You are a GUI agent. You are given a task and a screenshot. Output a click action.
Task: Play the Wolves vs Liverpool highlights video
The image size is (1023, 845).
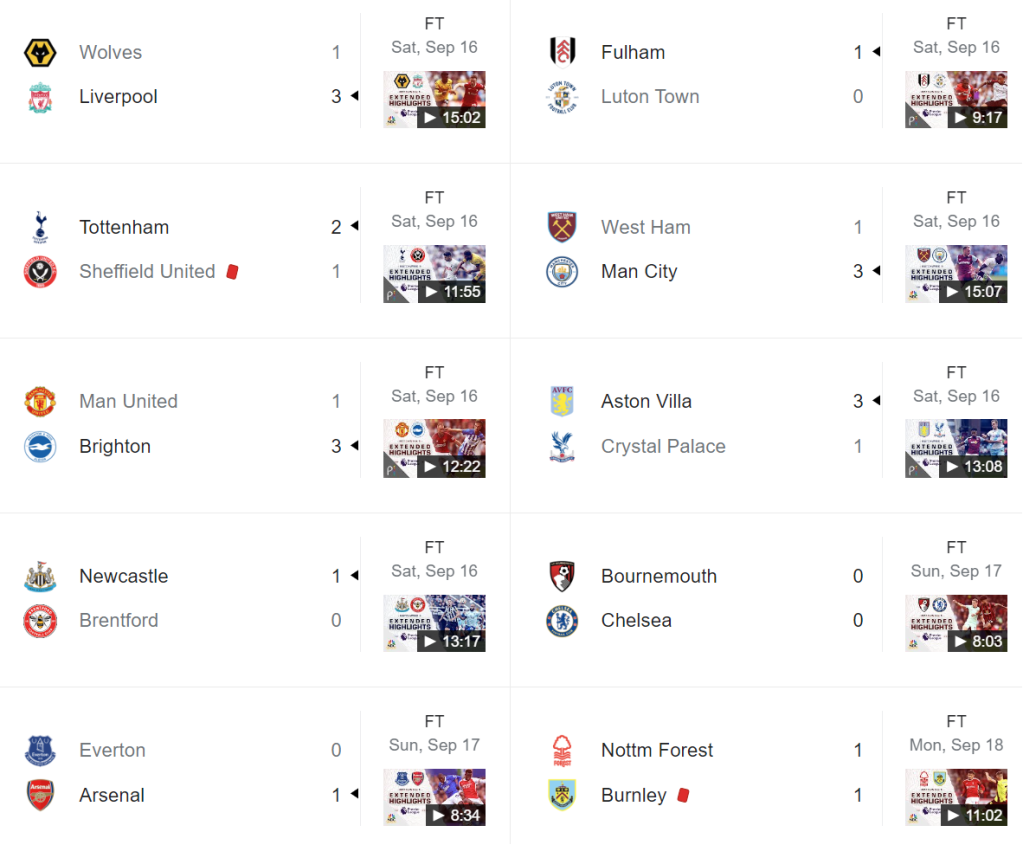[x=434, y=99]
